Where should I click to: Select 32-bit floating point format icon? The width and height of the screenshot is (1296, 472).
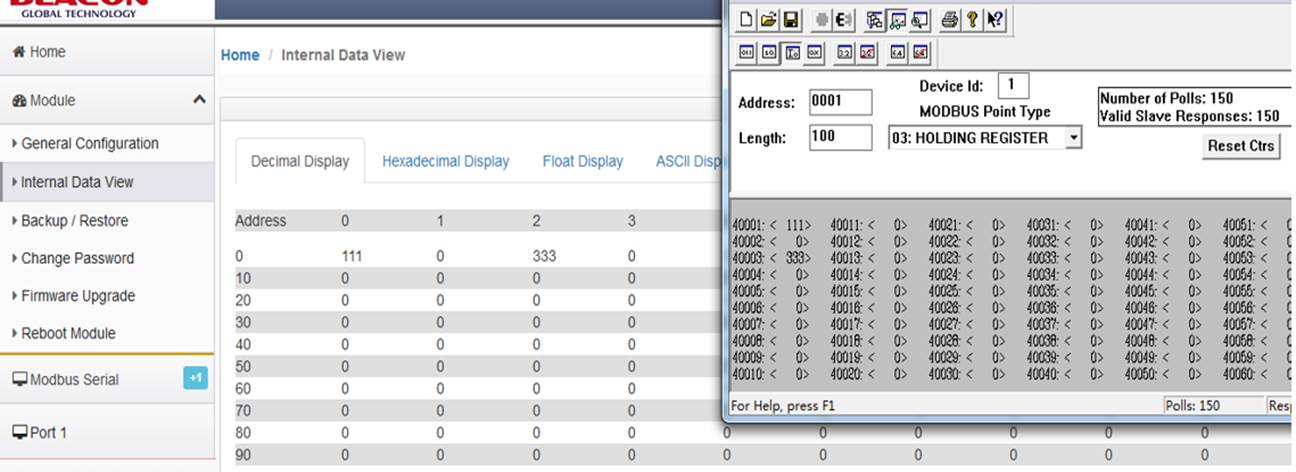pos(845,53)
